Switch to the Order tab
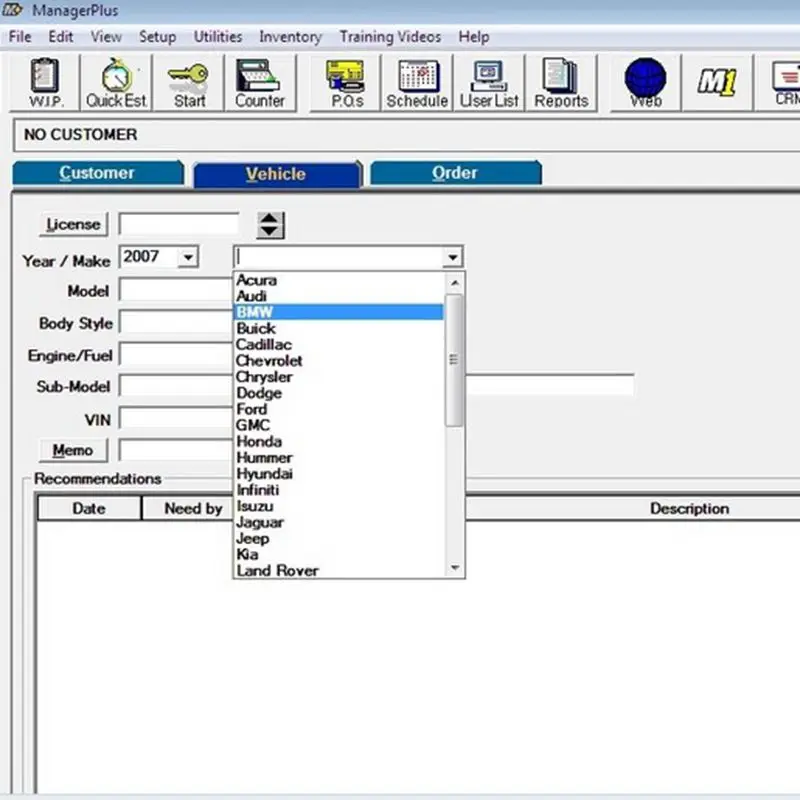Screen dimensions: 800x800 pyautogui.click(x=455, y=173)
